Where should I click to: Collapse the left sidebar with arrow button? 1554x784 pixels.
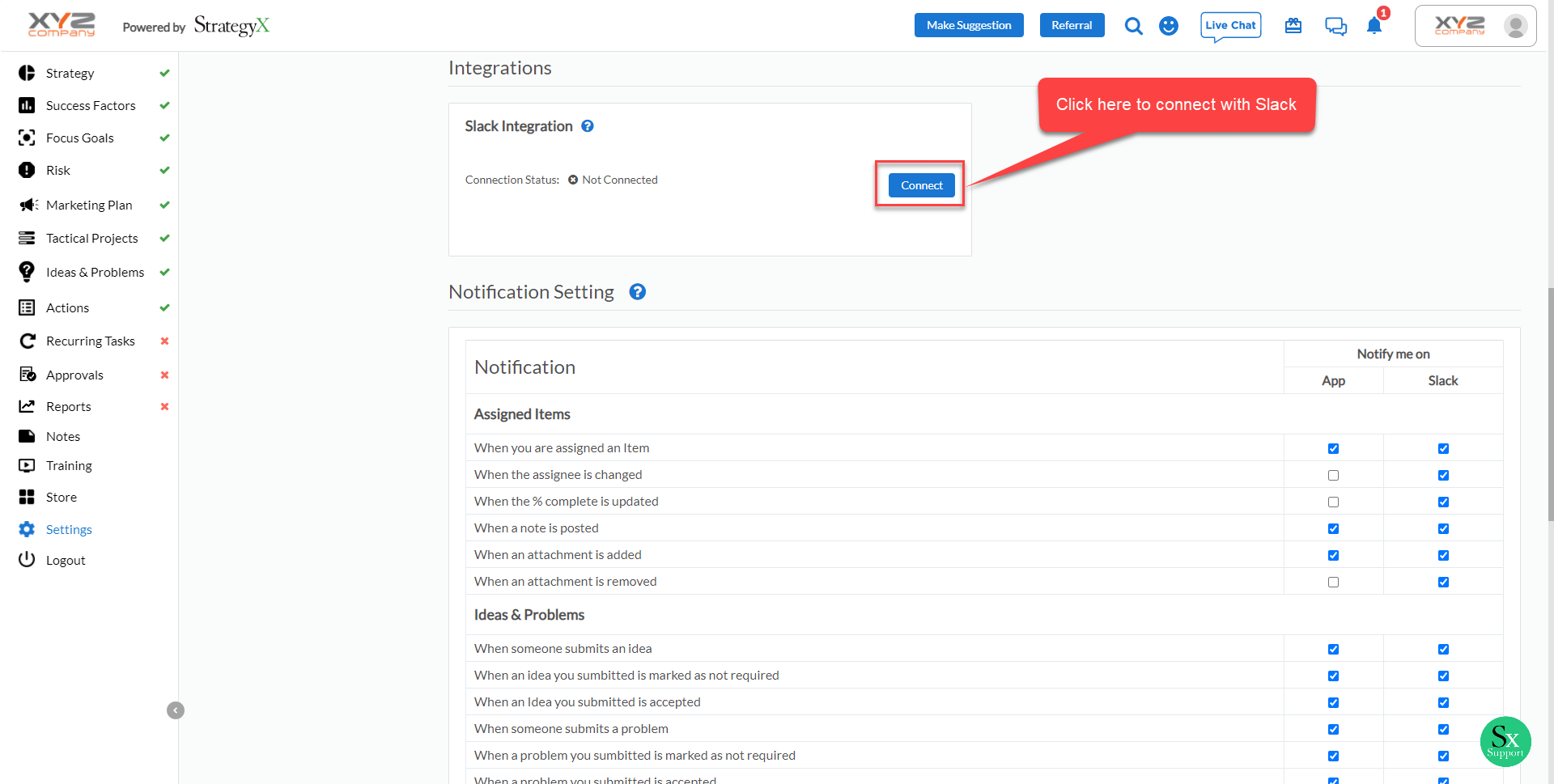(x=176, y=710)
